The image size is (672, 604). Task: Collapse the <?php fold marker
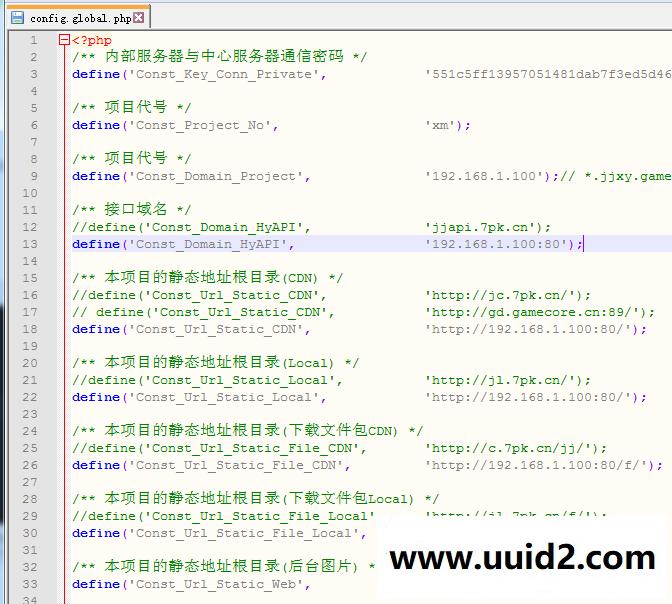(x=64, y=40)
